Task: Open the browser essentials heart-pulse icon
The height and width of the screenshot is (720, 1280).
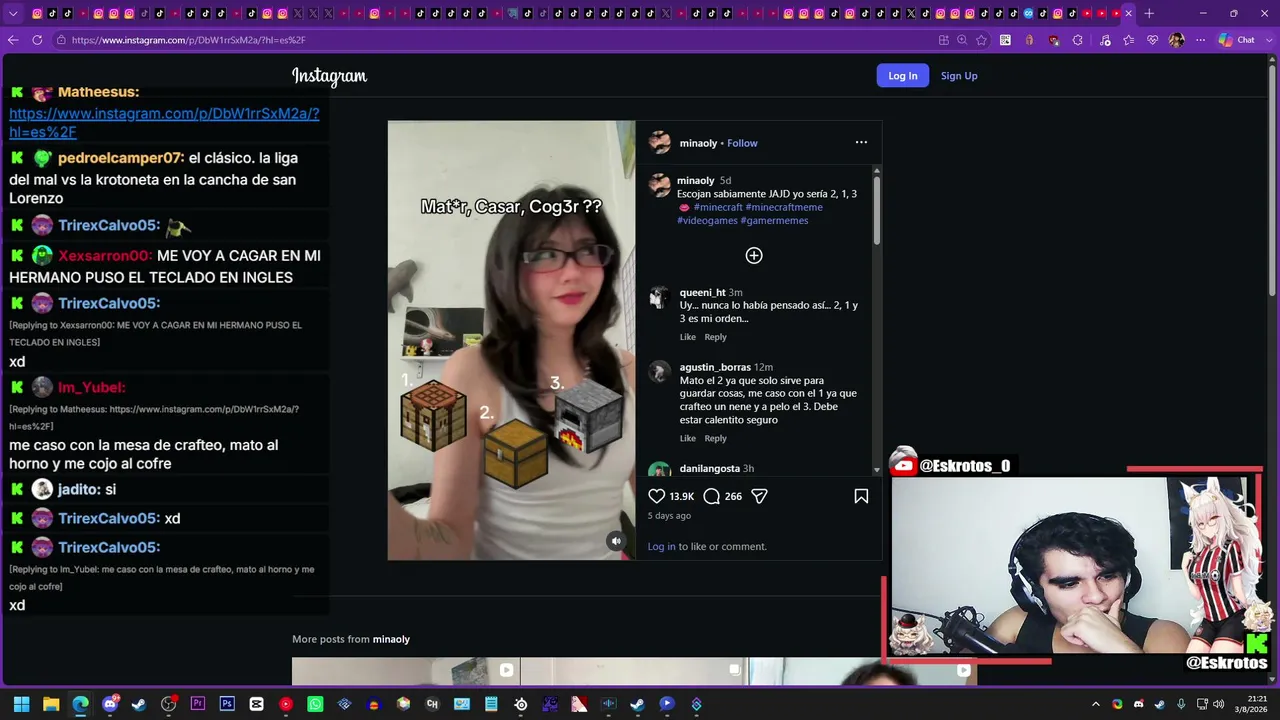Action: (x=1153, y=40)
